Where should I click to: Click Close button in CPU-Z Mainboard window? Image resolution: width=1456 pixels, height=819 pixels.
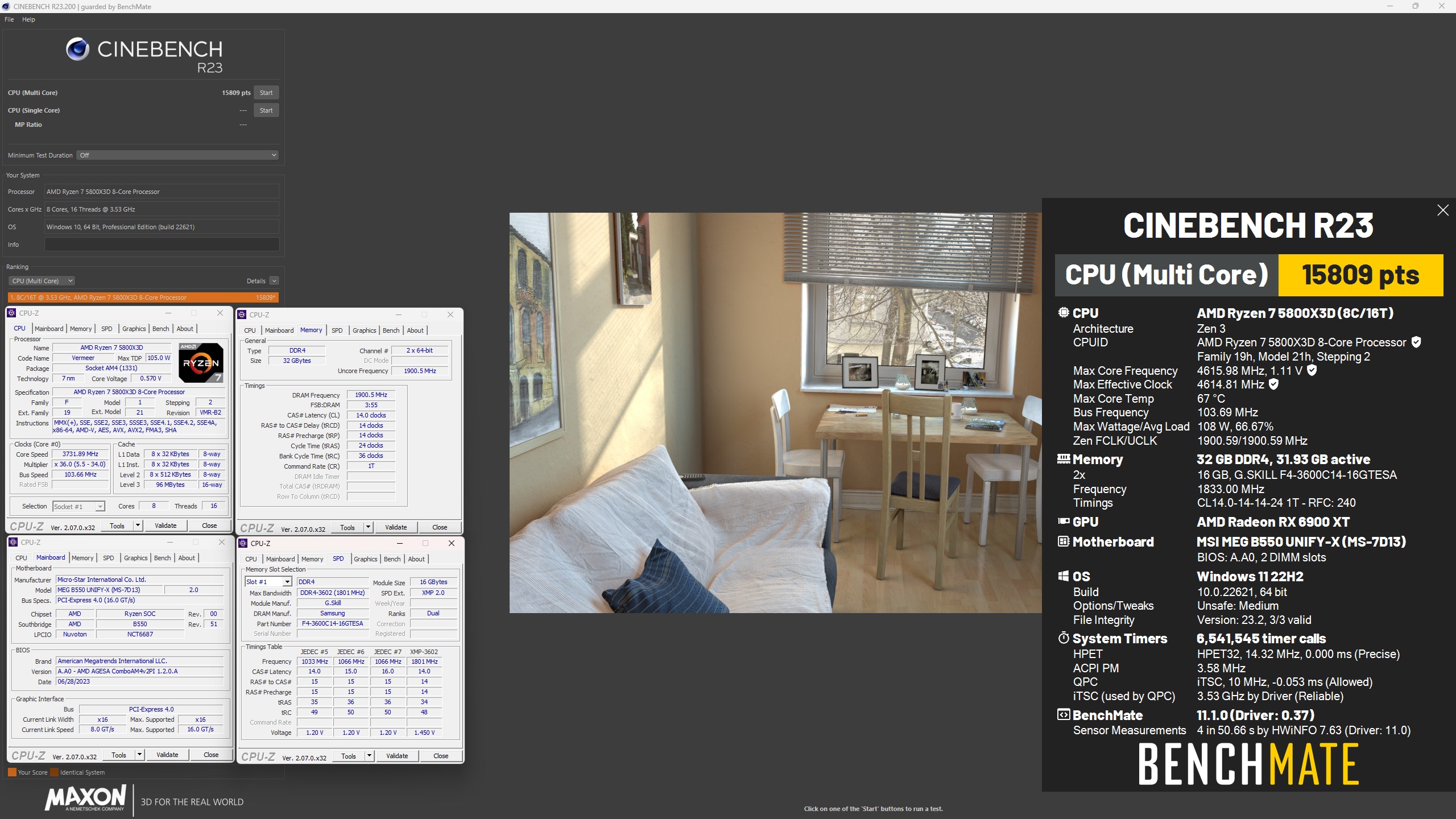tap(211, 755)
